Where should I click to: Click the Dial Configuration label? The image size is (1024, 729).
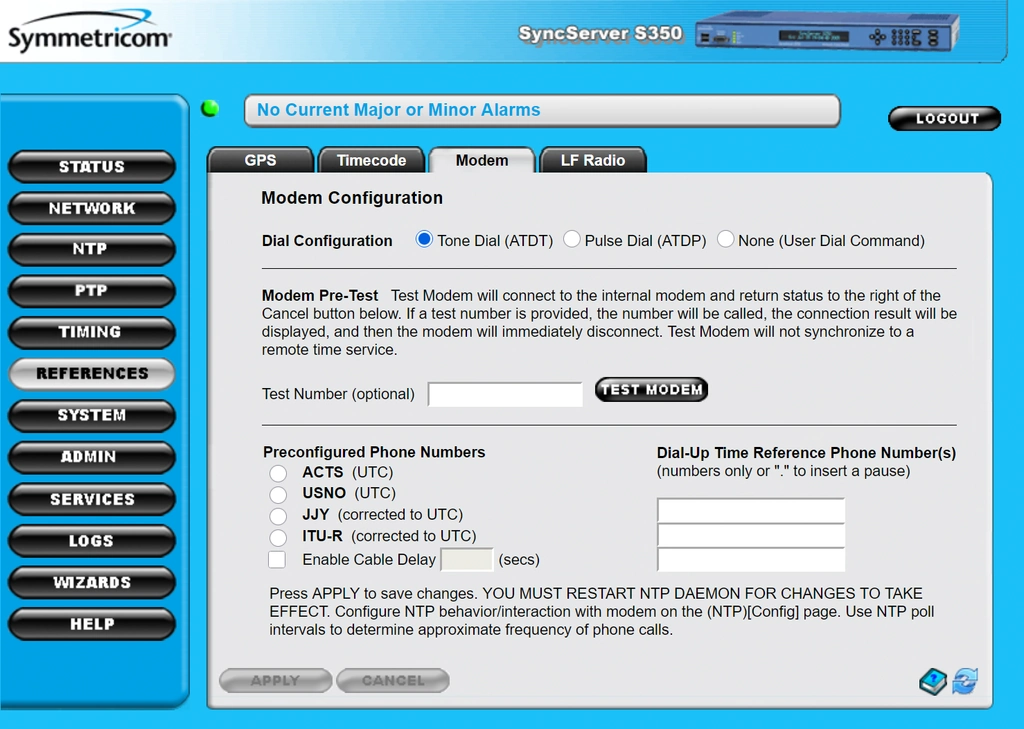pyautogui.click(x=327, y=240)
